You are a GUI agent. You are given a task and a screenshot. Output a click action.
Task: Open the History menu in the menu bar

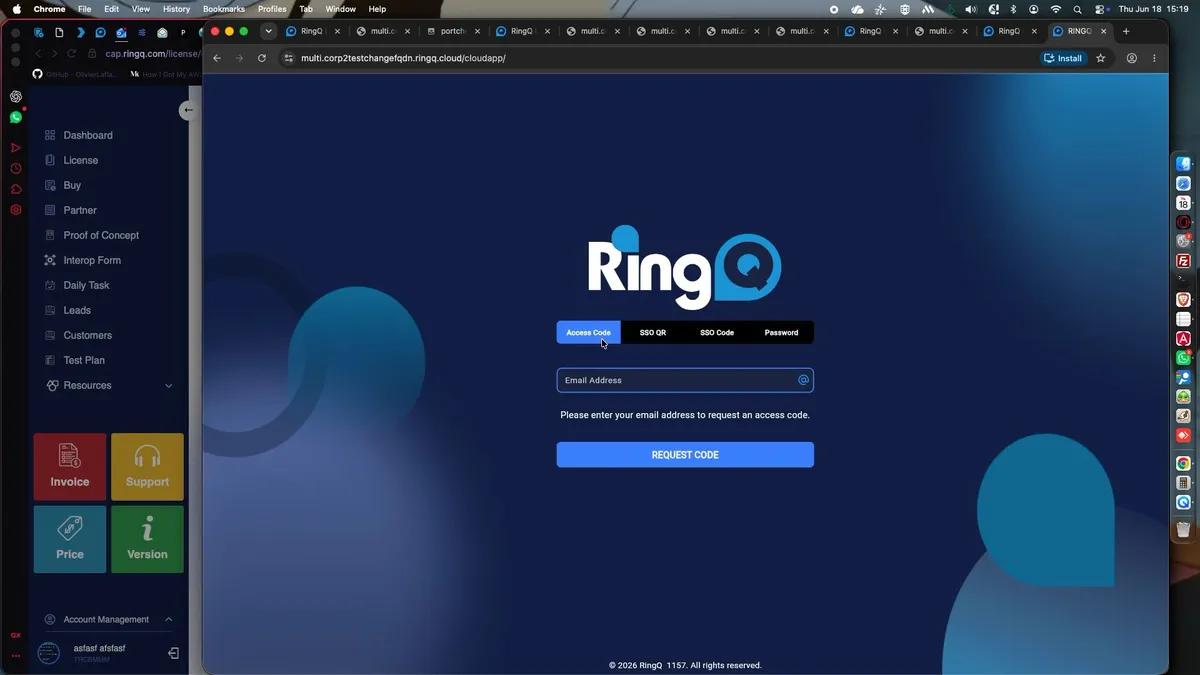coord(176,9)
